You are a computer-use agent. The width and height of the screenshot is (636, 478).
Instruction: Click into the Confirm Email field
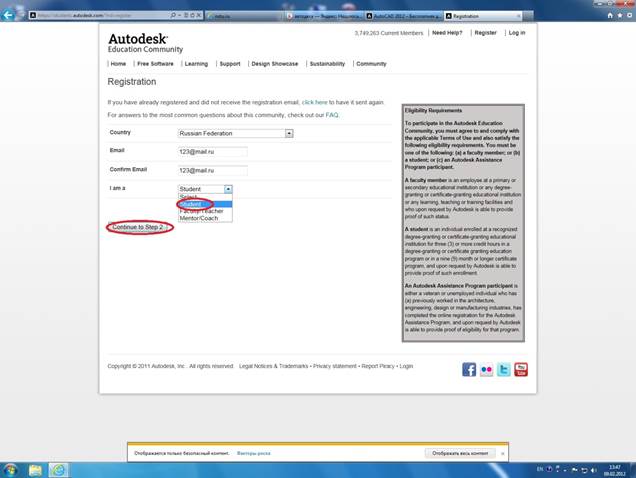click(x=213, y=170)
